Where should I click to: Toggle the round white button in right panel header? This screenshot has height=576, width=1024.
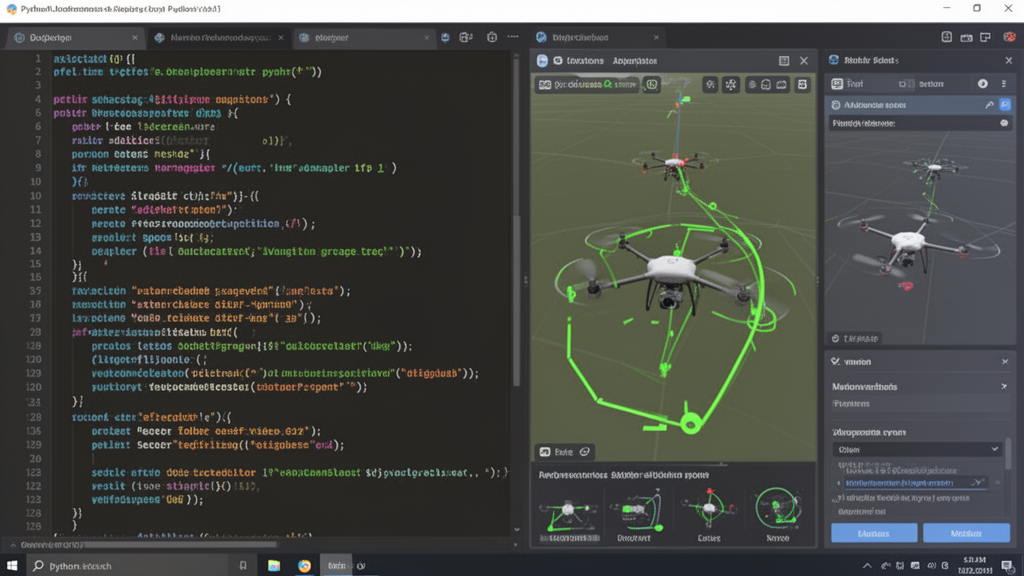(982, 85)
